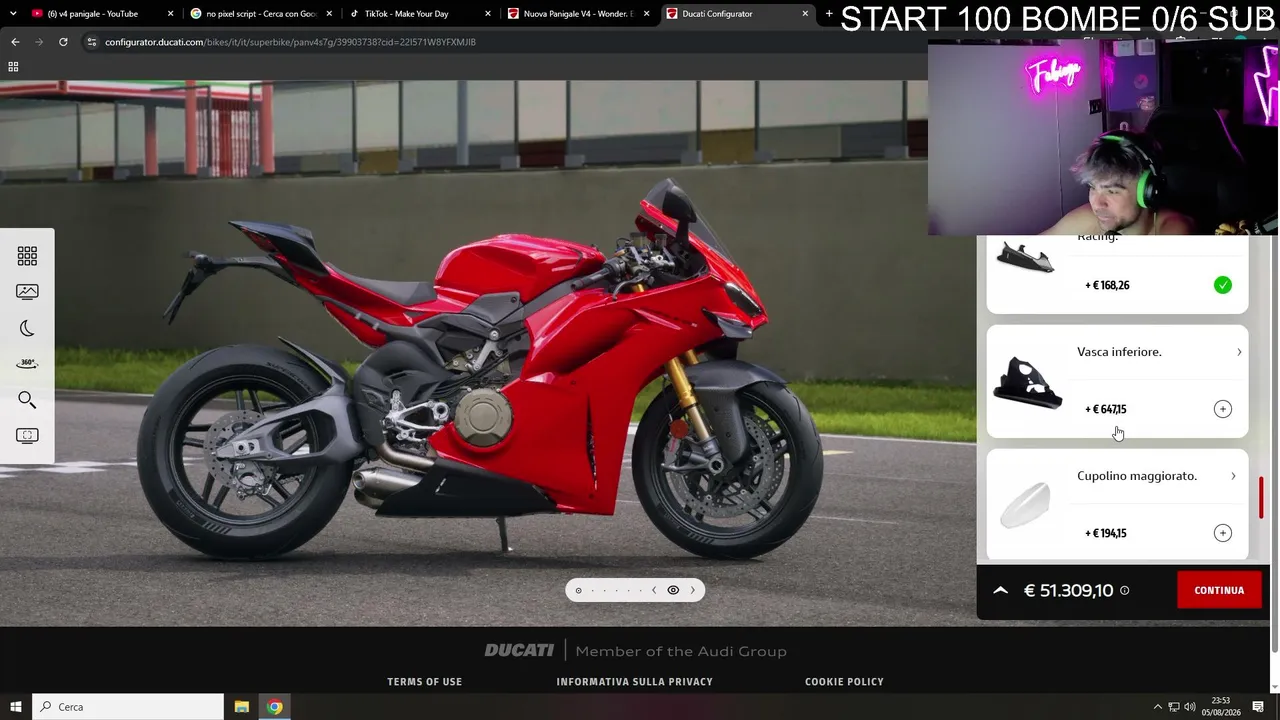Add Cupolino maggiorato with plus button
The height and width of the screenshot is (720, 1280).
(1222, 533)
